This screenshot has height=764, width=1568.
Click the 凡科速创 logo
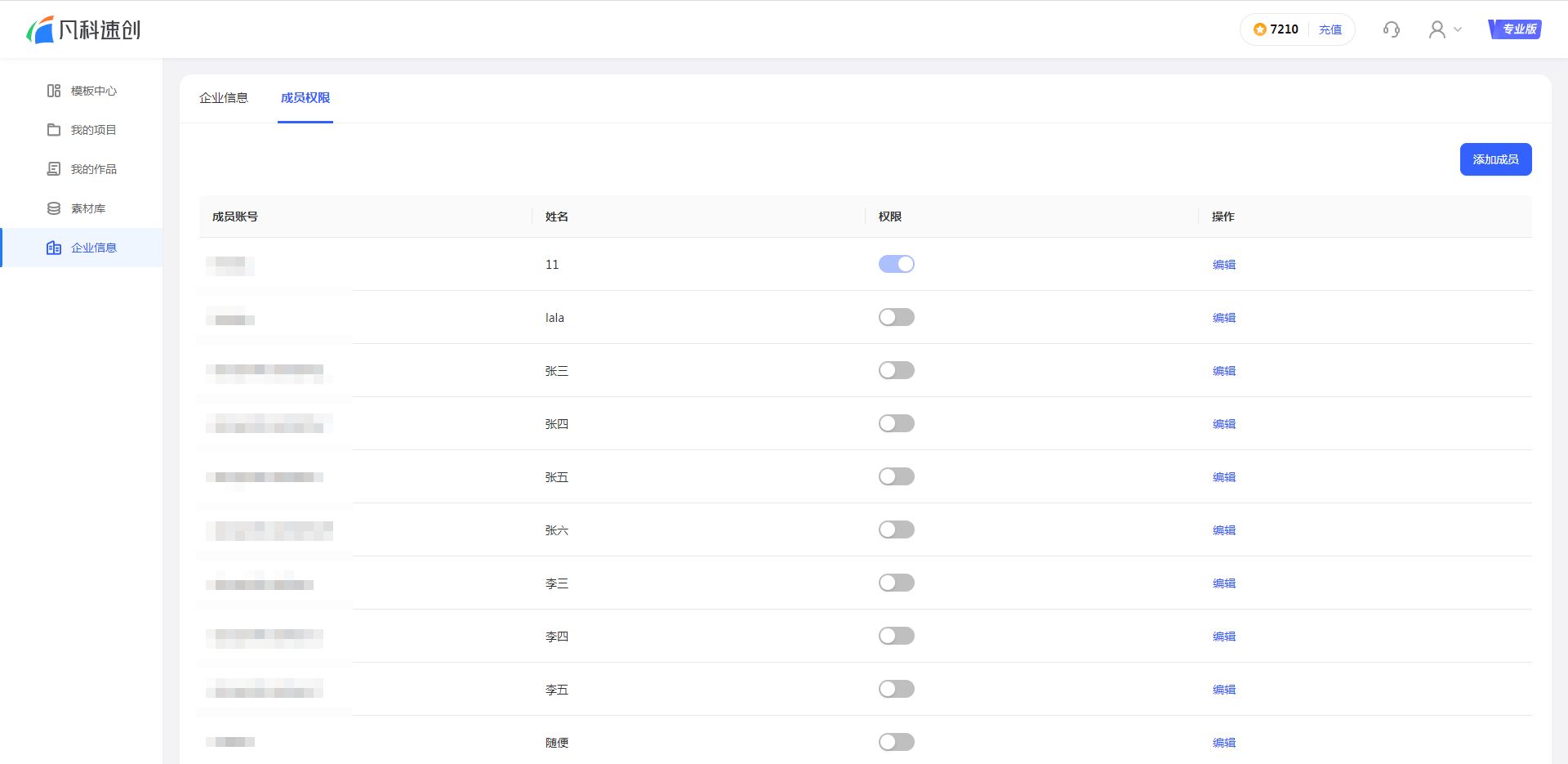[83, 29]
